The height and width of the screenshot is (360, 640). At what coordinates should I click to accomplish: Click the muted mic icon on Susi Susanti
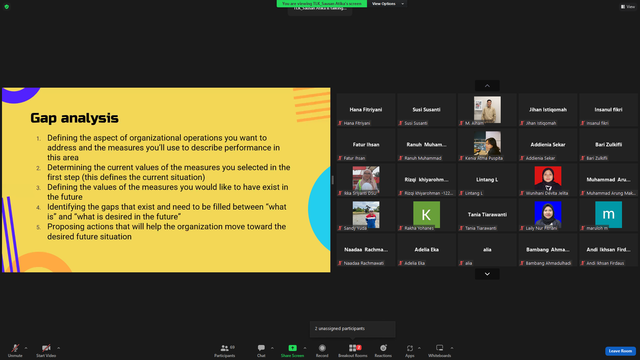(x=401, y=123)
